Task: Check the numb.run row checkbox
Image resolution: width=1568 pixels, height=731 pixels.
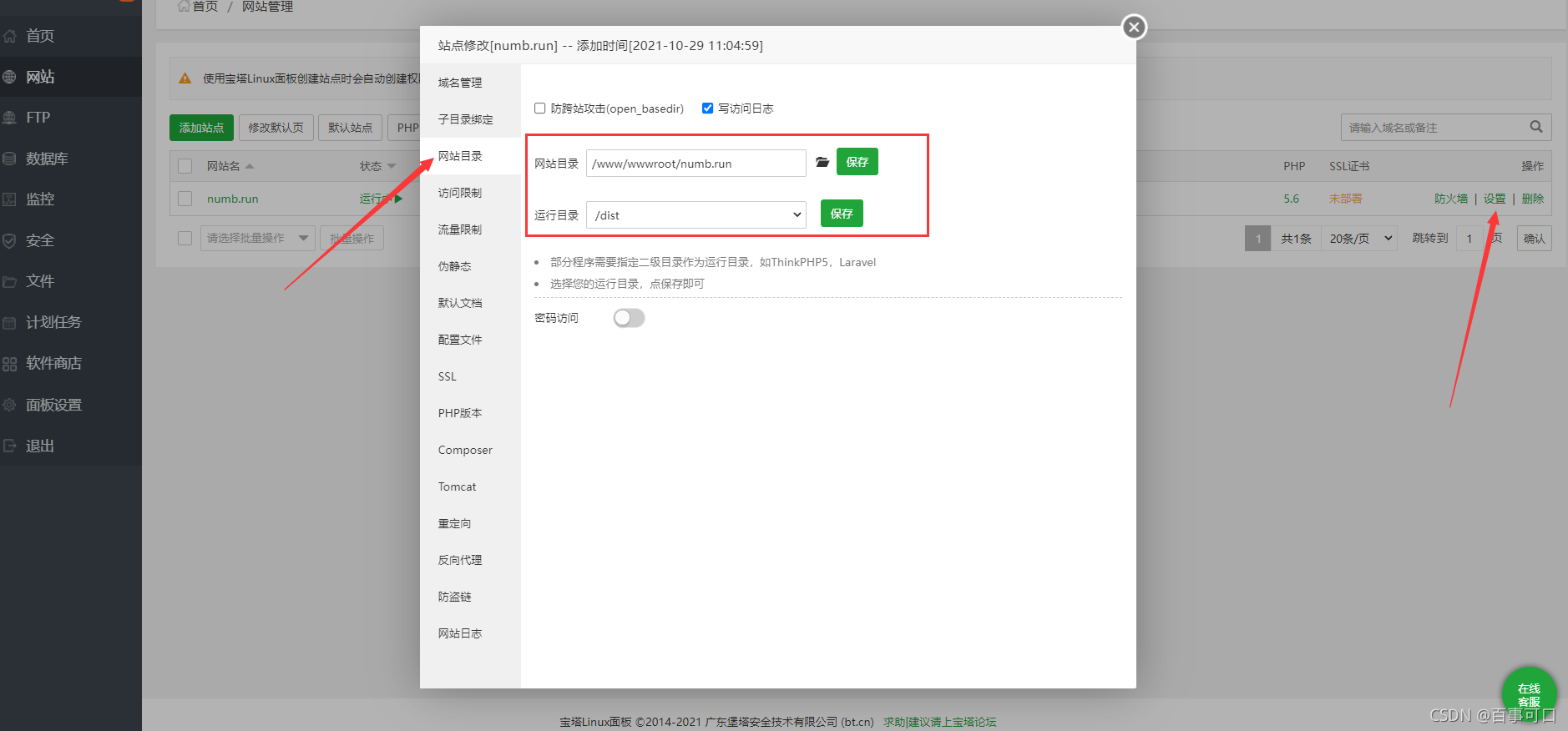Action: (185, 199)
